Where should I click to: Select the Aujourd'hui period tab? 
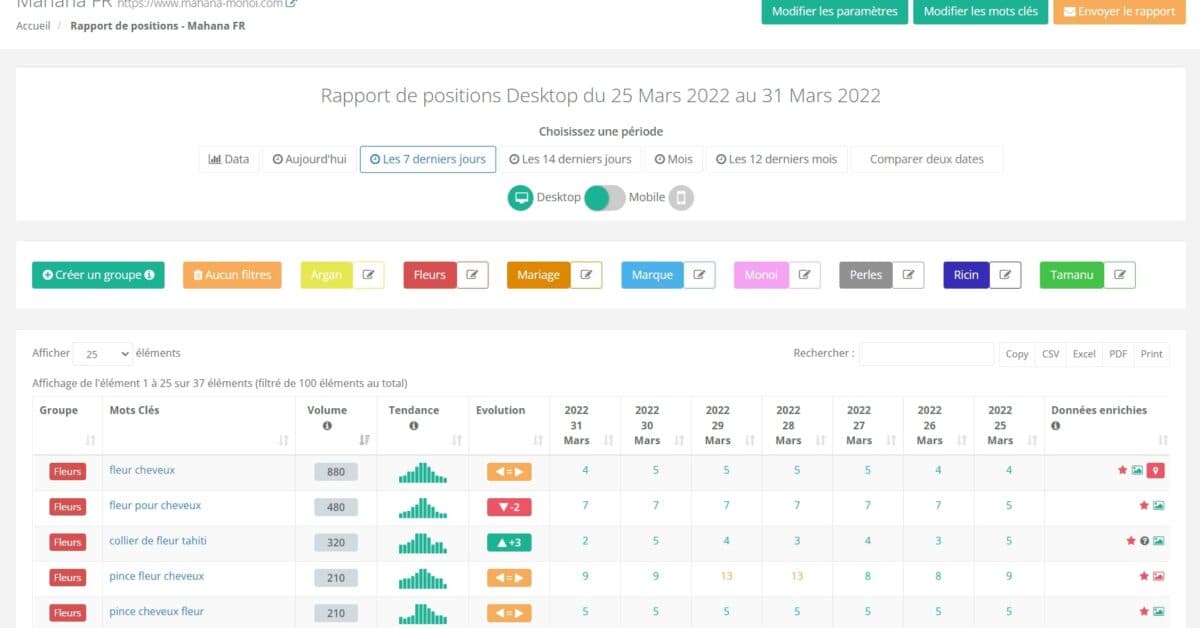click(x=310, y=159)
